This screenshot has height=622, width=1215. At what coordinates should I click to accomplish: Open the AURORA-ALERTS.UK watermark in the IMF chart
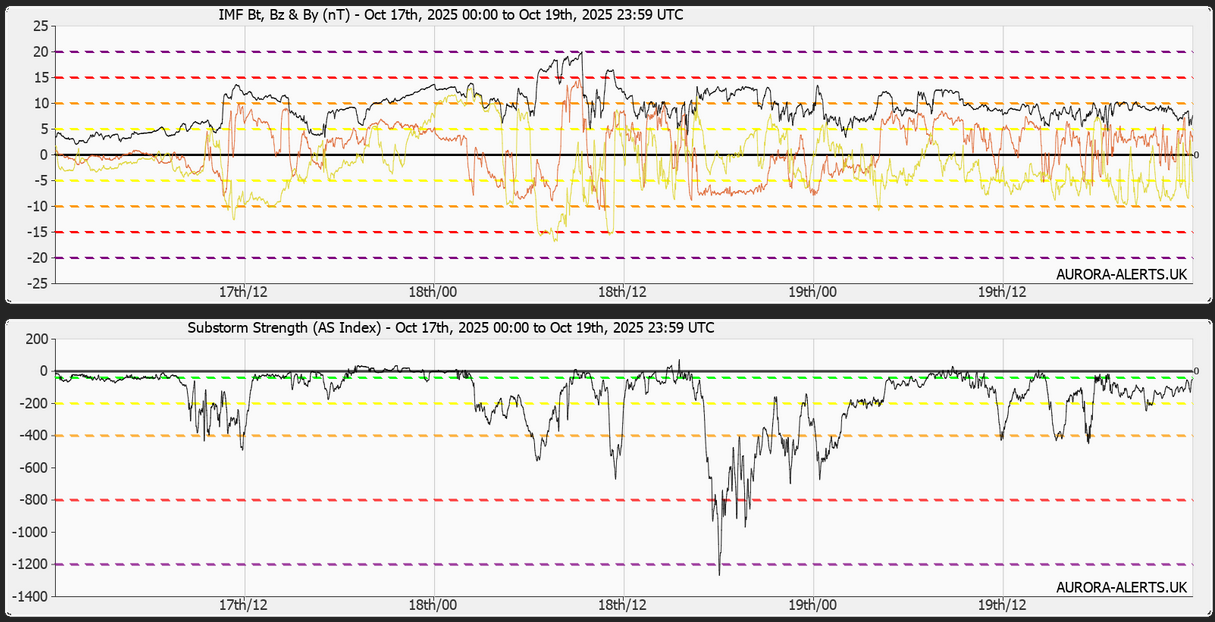[x=1122, y=274]
